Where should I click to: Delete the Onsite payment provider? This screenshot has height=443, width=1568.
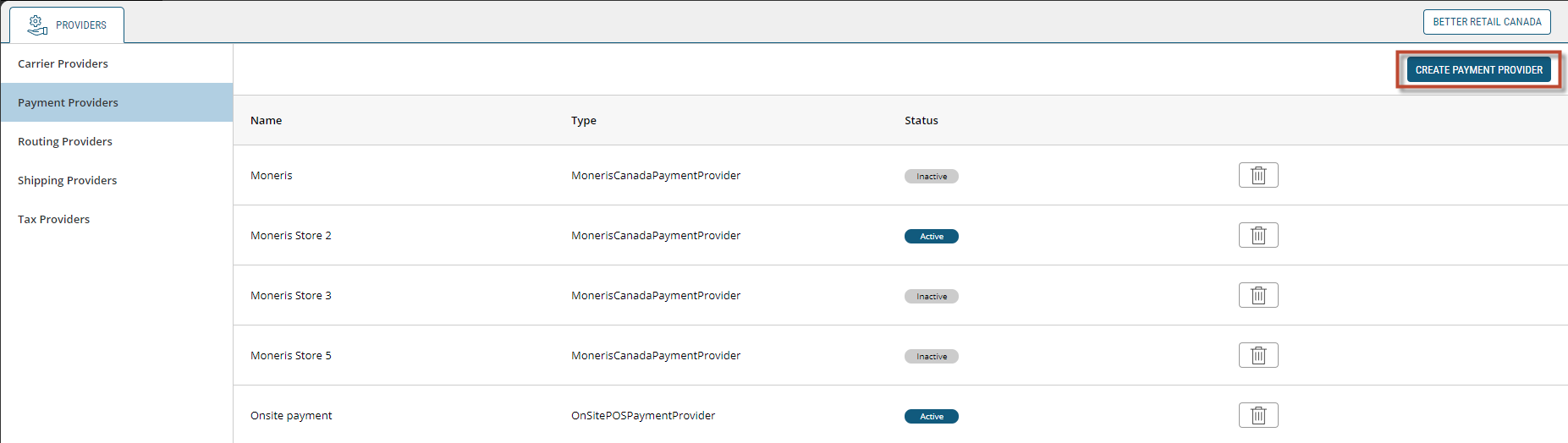click(1257, 415)
